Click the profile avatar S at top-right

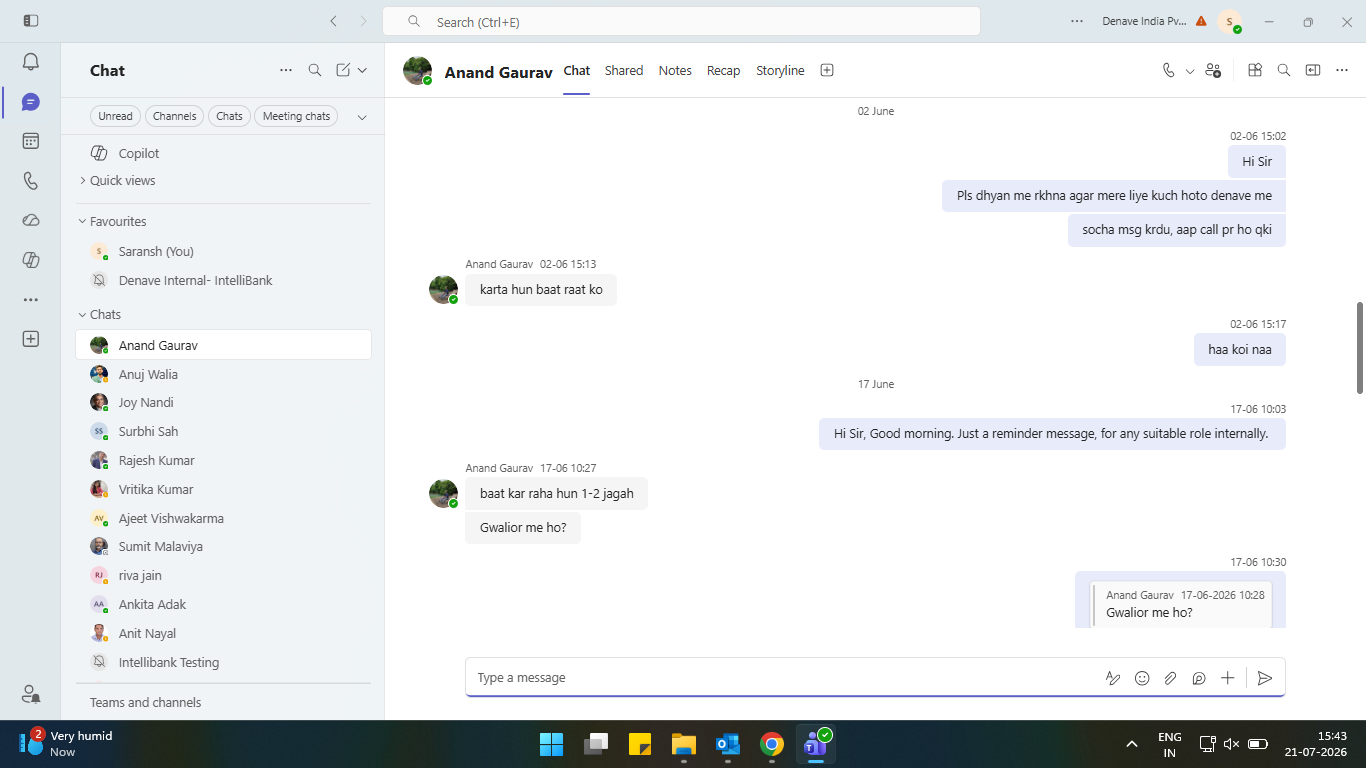tap(1229, 21)
